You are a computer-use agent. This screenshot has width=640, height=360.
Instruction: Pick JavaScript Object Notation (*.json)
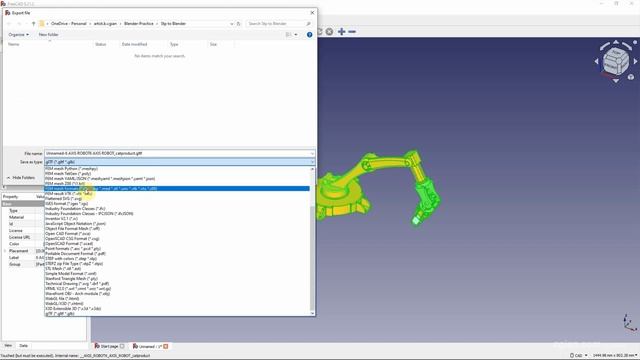pos(76,224)
